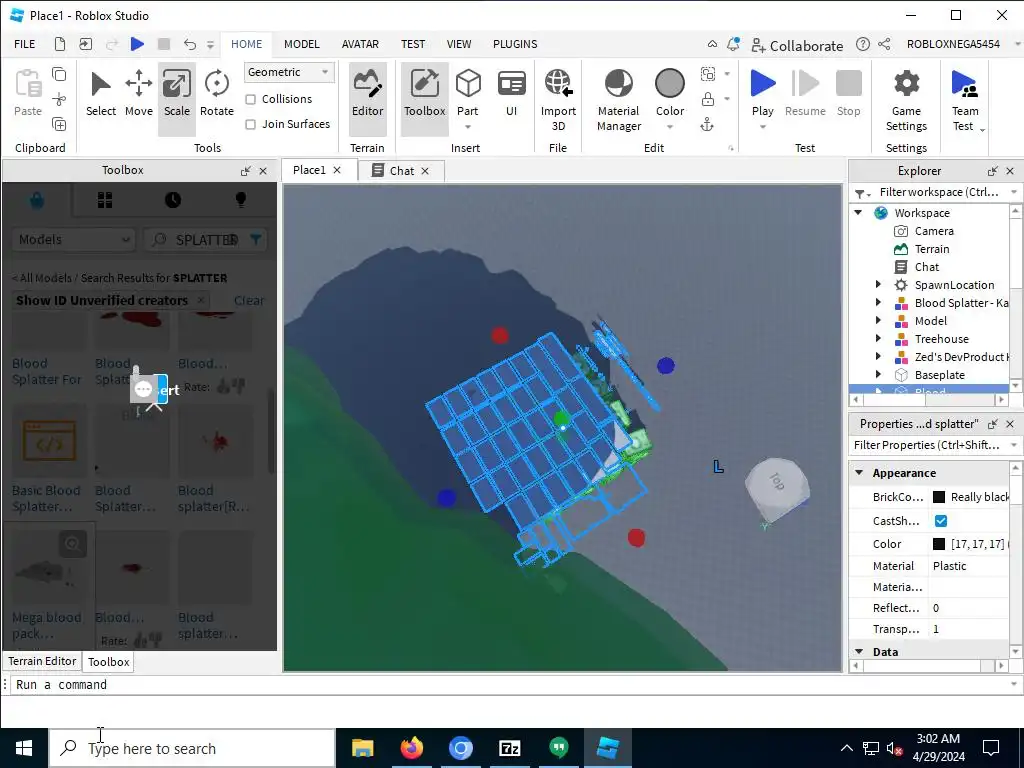
Task: Switch to the AVATAR ribbon tab
Action: pos(360,44)
